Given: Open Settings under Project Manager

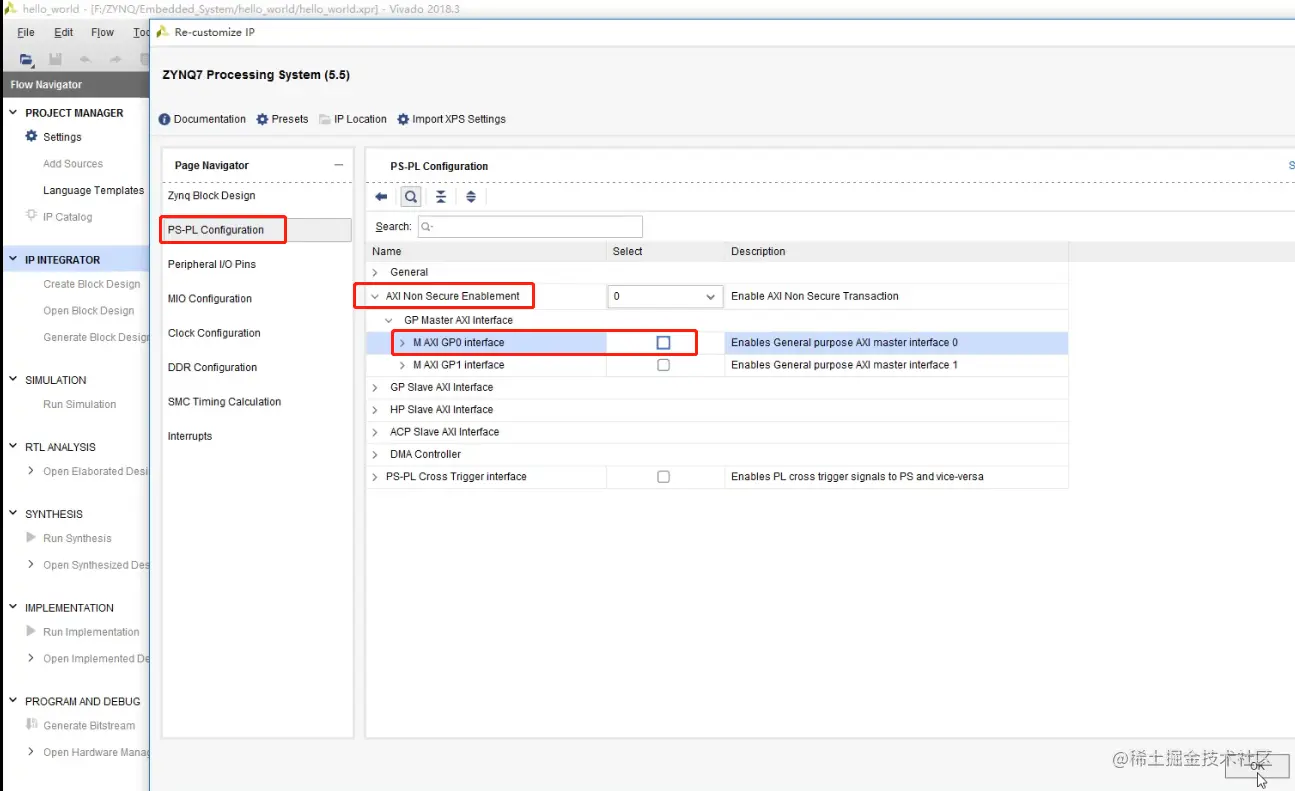Looking at the screenshot, I should click(62, 137).
